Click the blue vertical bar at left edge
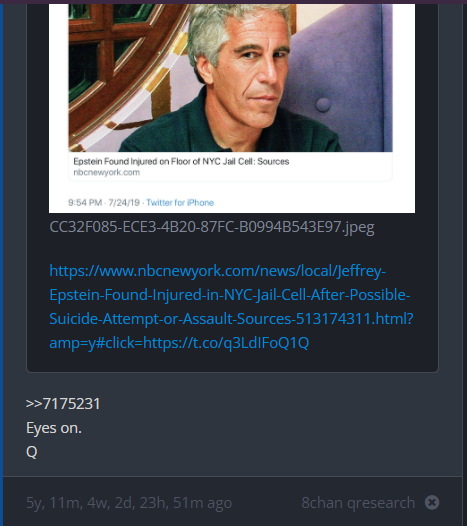467x526 pixels. click(1, 265)
